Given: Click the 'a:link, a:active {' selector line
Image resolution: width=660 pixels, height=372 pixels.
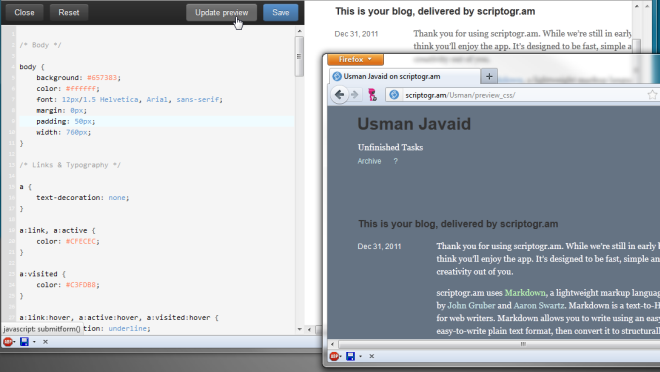Looking at the screenshot, I should point(58,231).
